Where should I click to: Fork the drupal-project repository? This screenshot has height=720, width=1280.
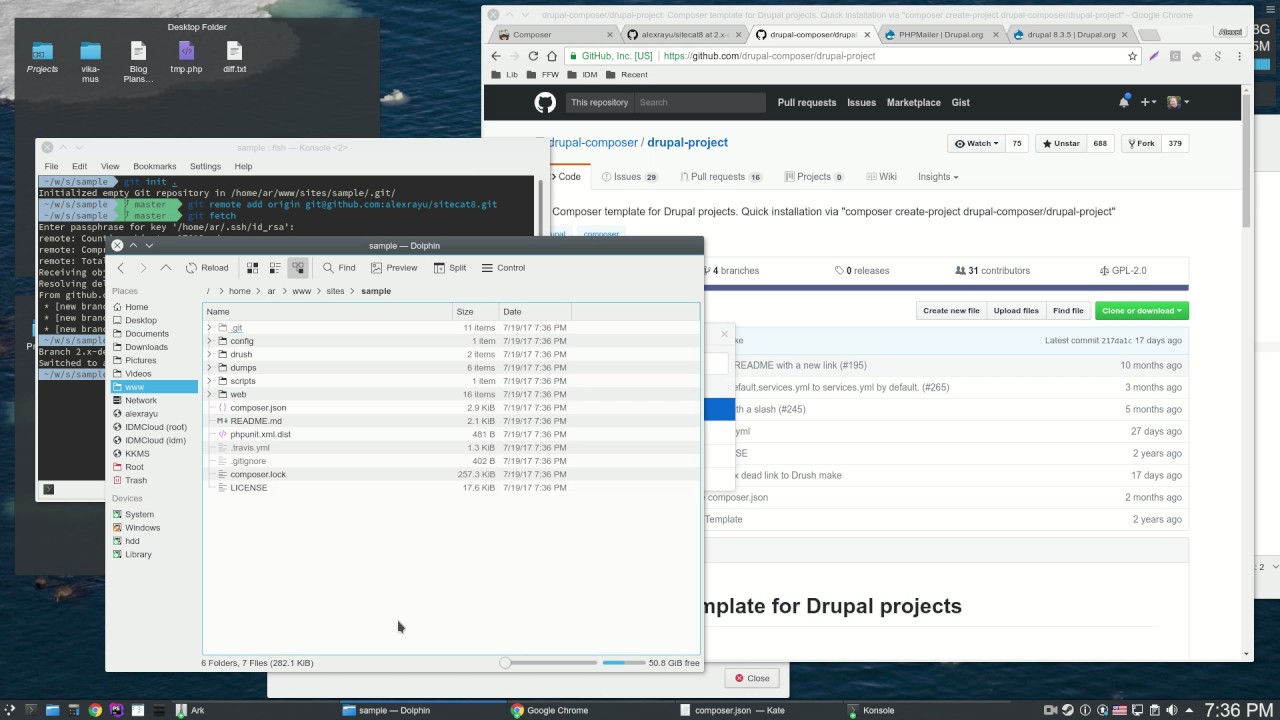pos(1140,143)
